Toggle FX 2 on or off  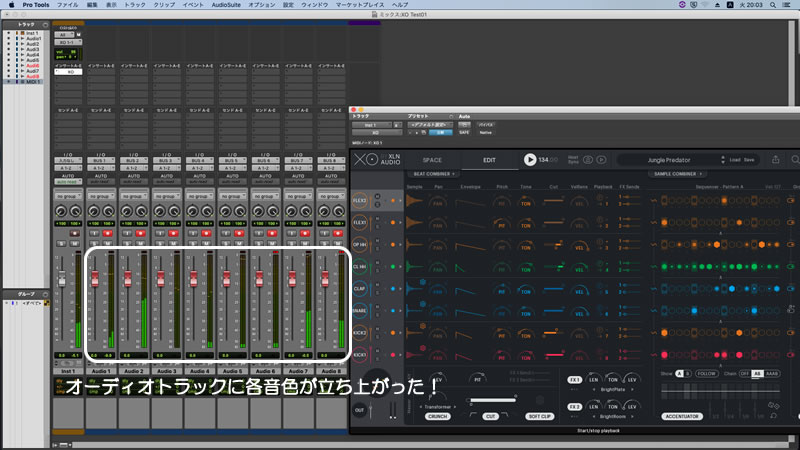point(574,407)
